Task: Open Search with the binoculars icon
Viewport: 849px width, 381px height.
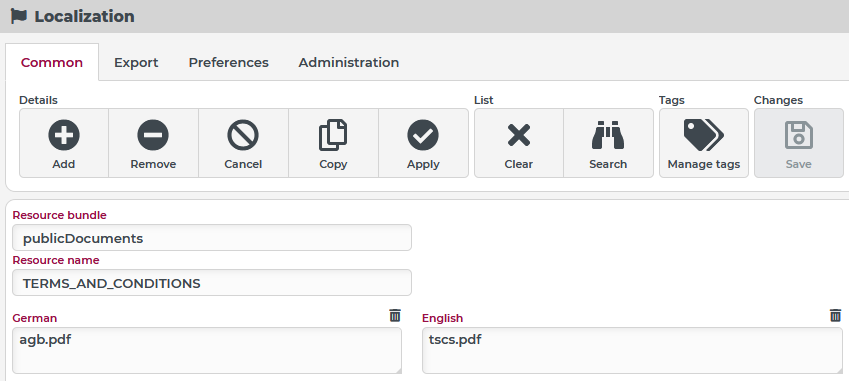Action: pyautogui.click(x=608, y=135)
